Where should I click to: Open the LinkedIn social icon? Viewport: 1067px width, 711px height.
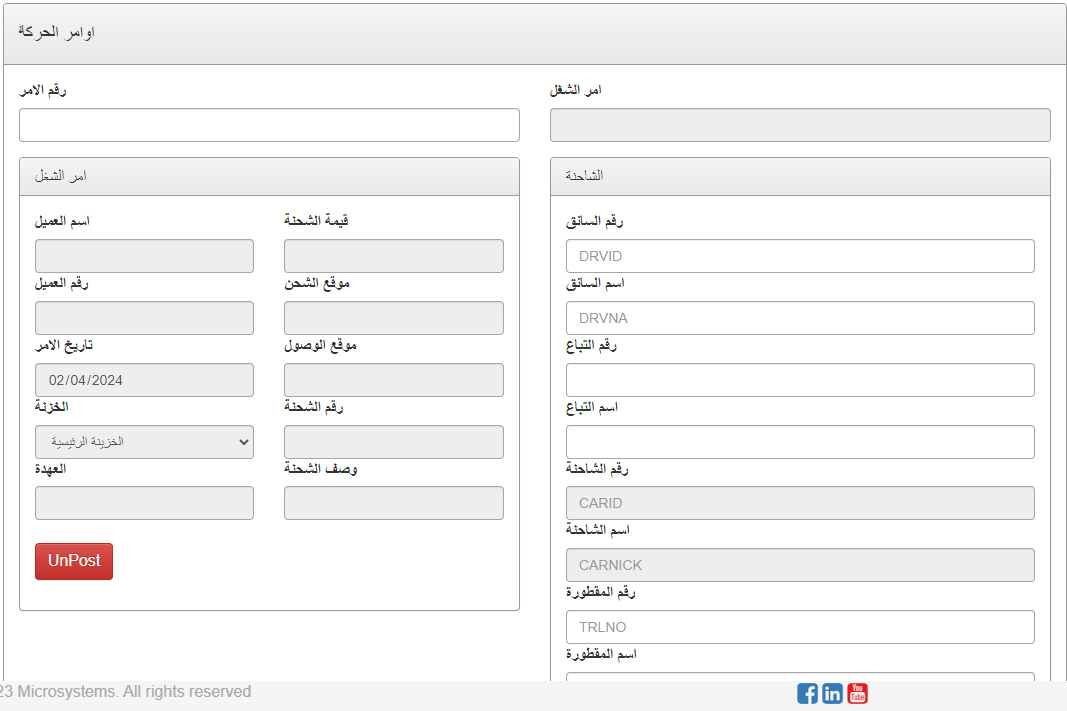tap(832, 693)
